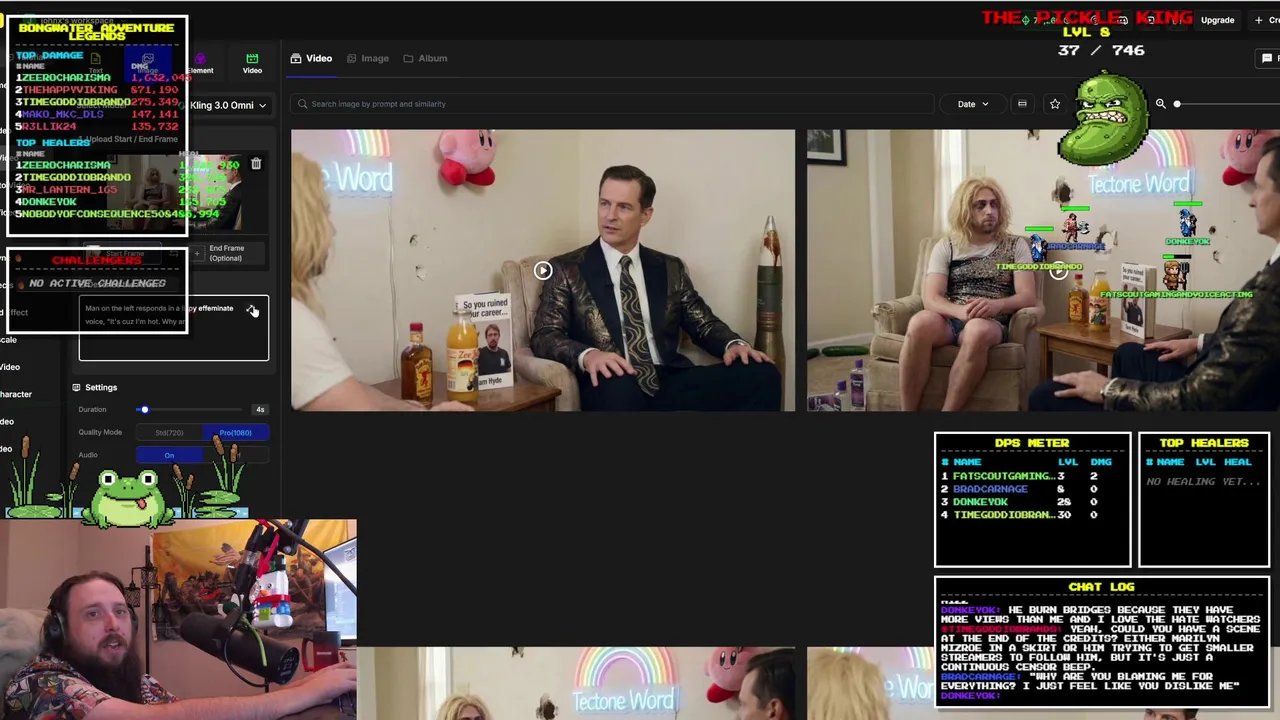Screen dimensions: 1280x720
Task: Switch to the Album gallery tab
Action: click(425, 58)
